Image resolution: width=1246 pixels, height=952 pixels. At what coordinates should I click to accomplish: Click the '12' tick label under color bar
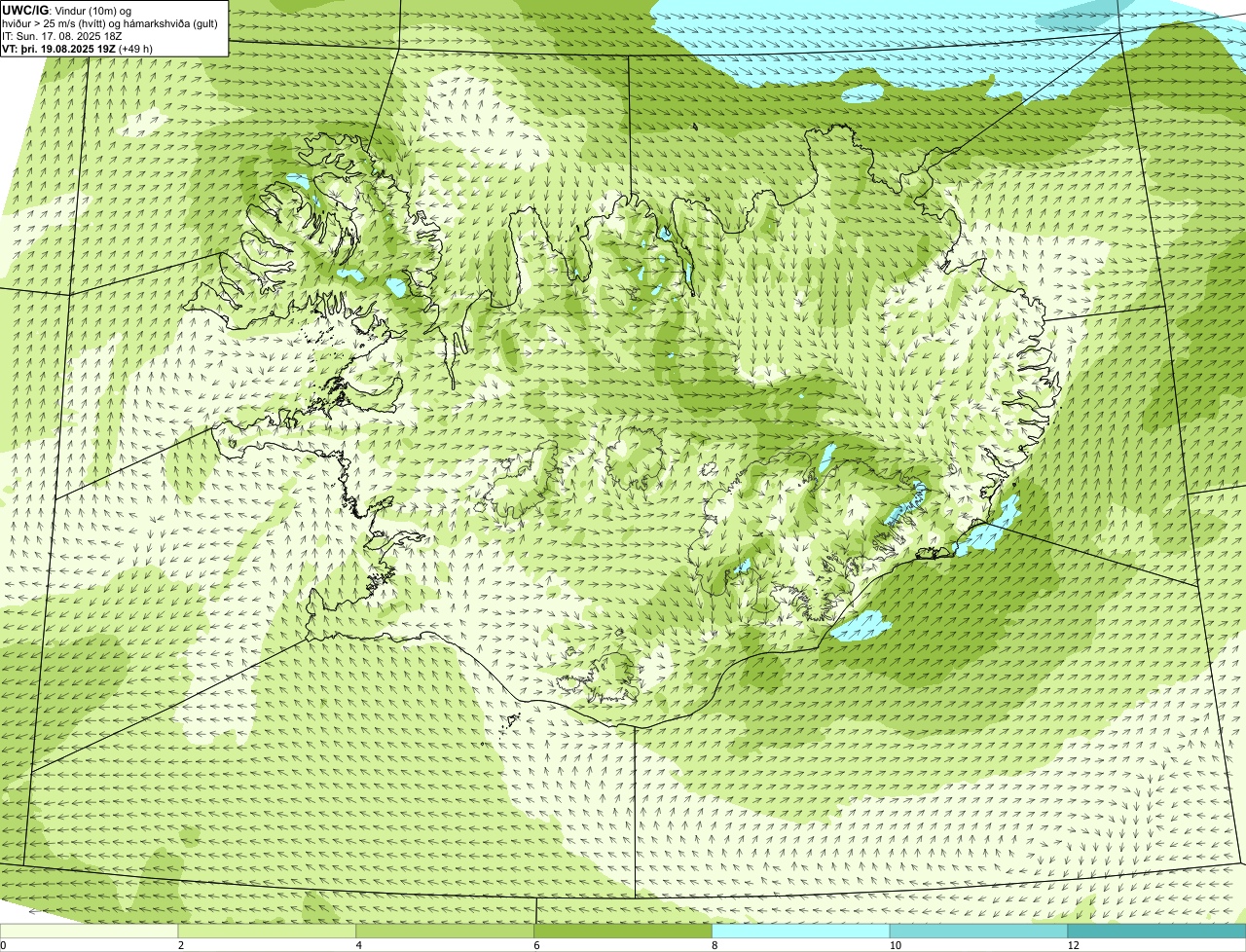point(1073,945)
